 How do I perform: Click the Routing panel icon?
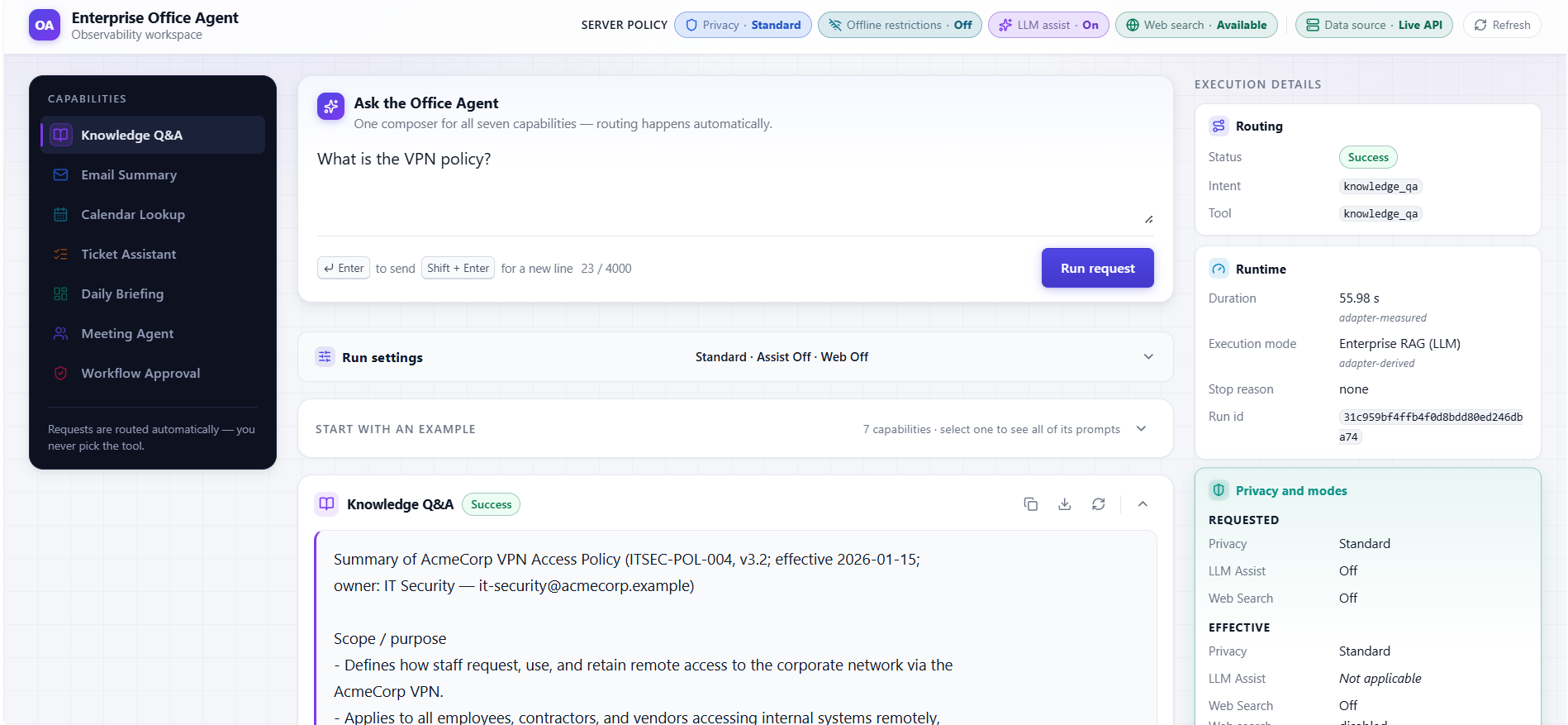1219,126
